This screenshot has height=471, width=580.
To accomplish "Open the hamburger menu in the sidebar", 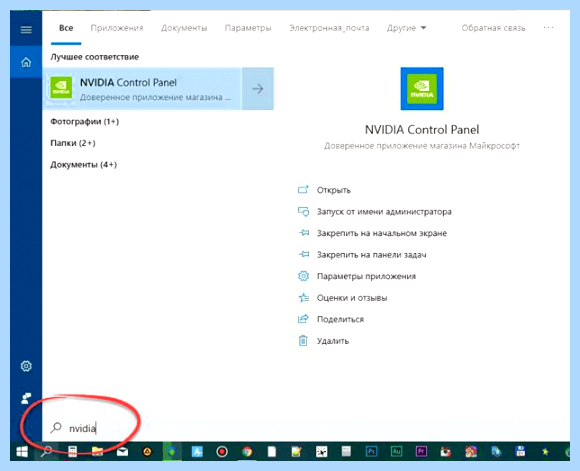I will click(x=26, y=30).
